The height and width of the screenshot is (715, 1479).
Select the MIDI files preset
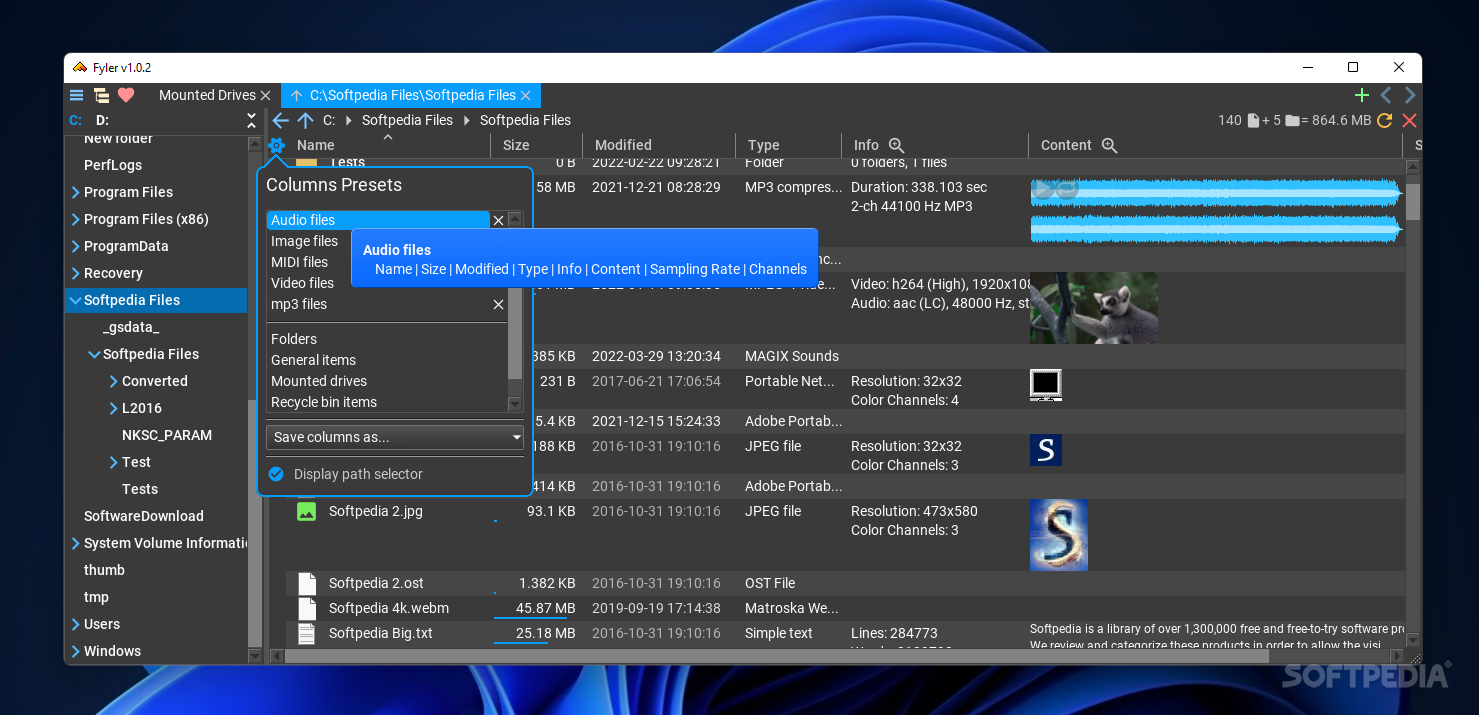[299, 262]
